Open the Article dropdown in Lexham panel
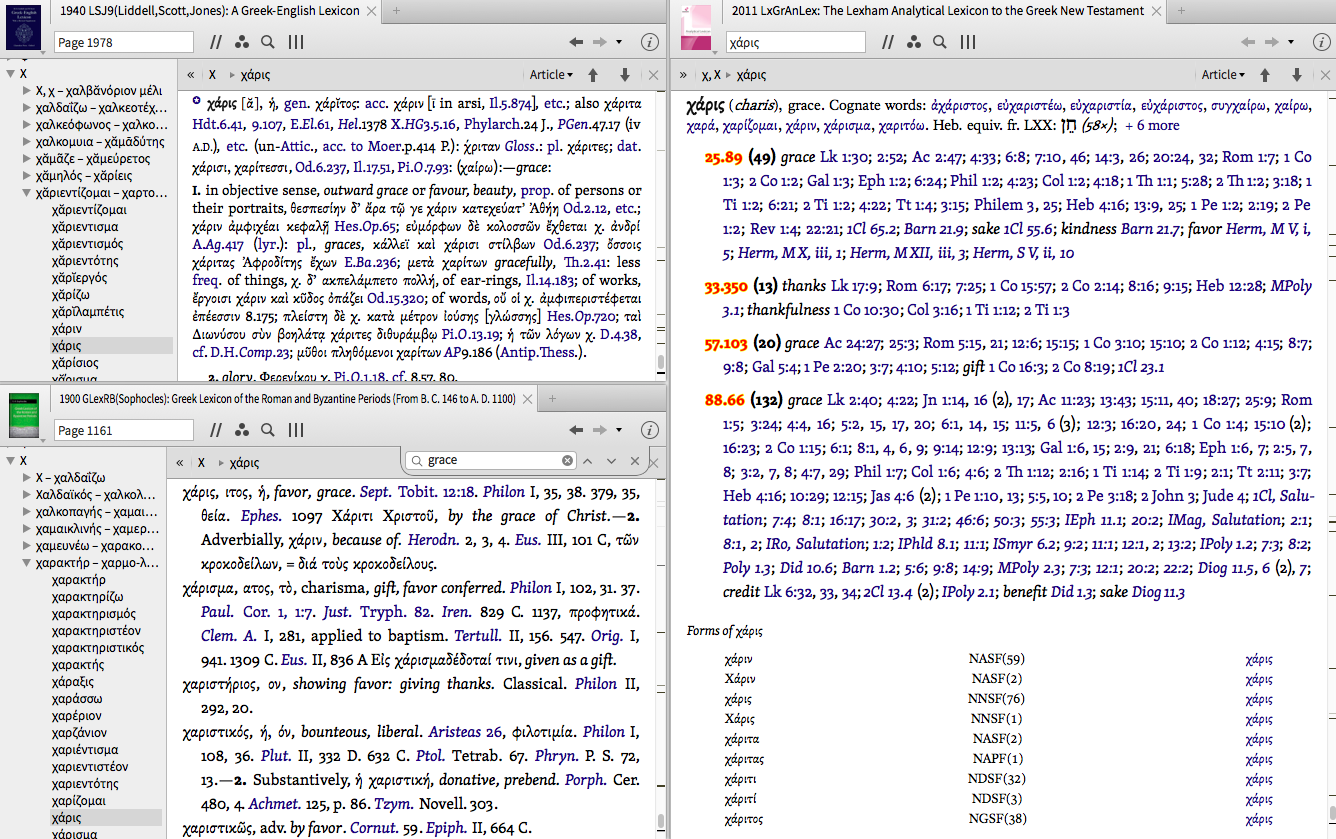Image resolution: width=1336 pixels, height=839 pixels. (1223, 75)
